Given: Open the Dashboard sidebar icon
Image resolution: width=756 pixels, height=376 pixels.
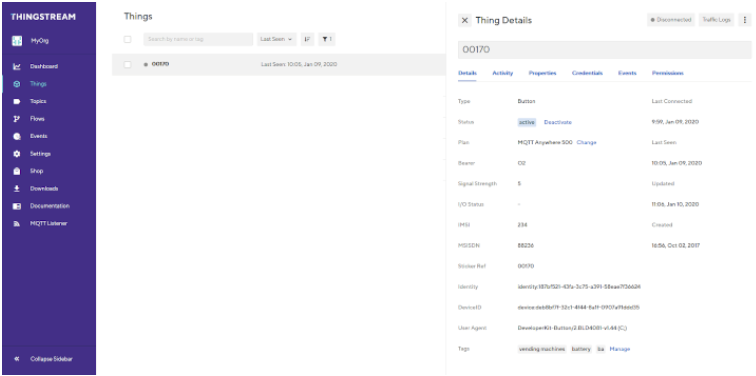Looking at the screenshot, I should [x=17, y=67].
